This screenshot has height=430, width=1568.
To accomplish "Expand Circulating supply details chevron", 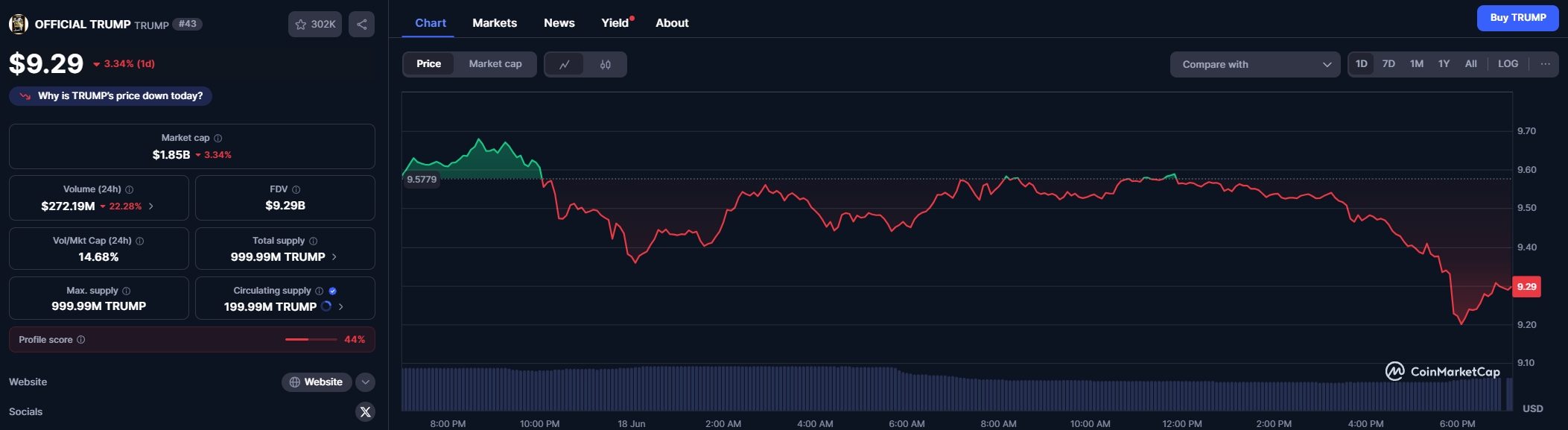I will click(341, 306).
